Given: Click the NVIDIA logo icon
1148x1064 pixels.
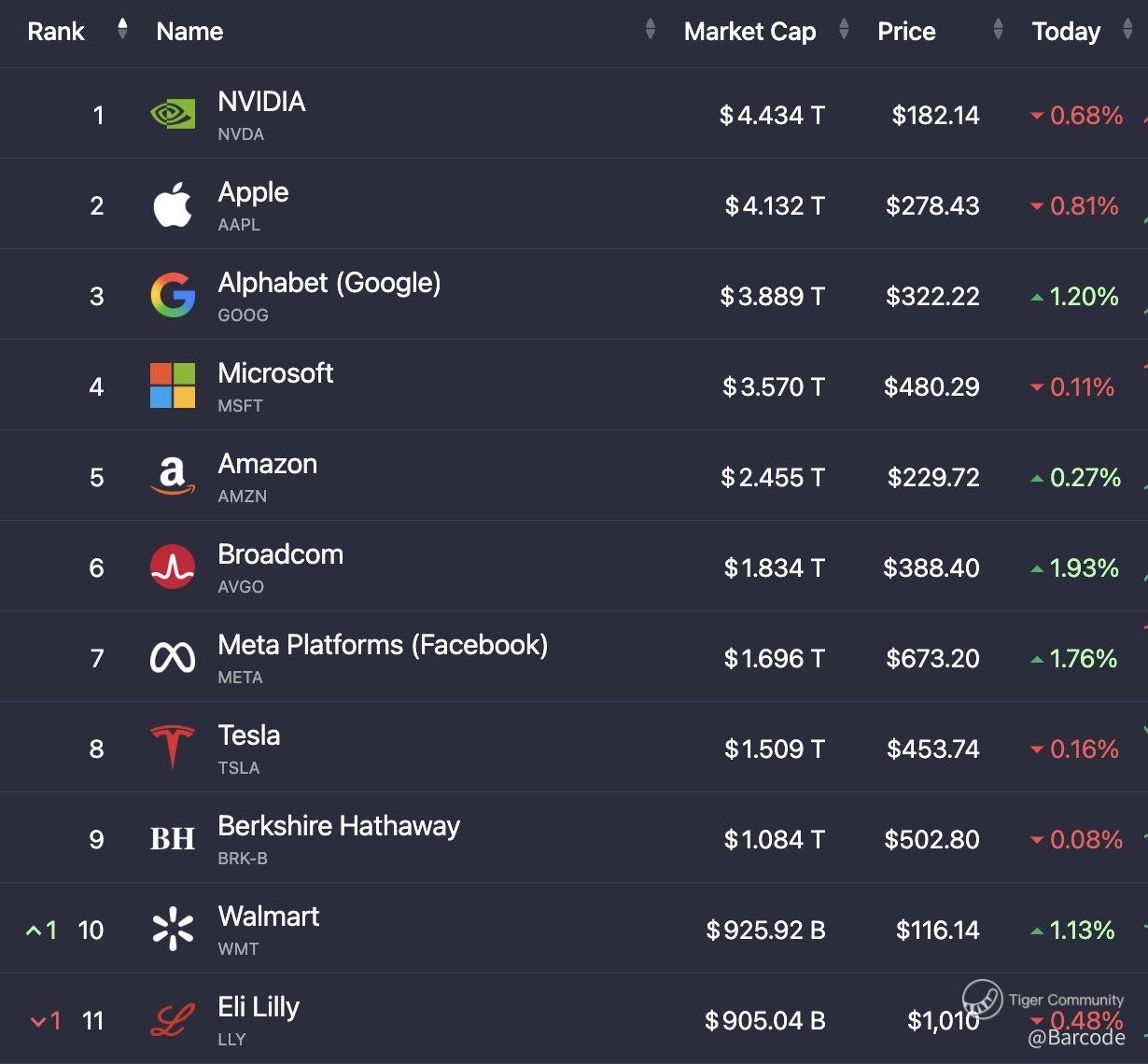Looking at the screenshot, I should coord(173,115).
